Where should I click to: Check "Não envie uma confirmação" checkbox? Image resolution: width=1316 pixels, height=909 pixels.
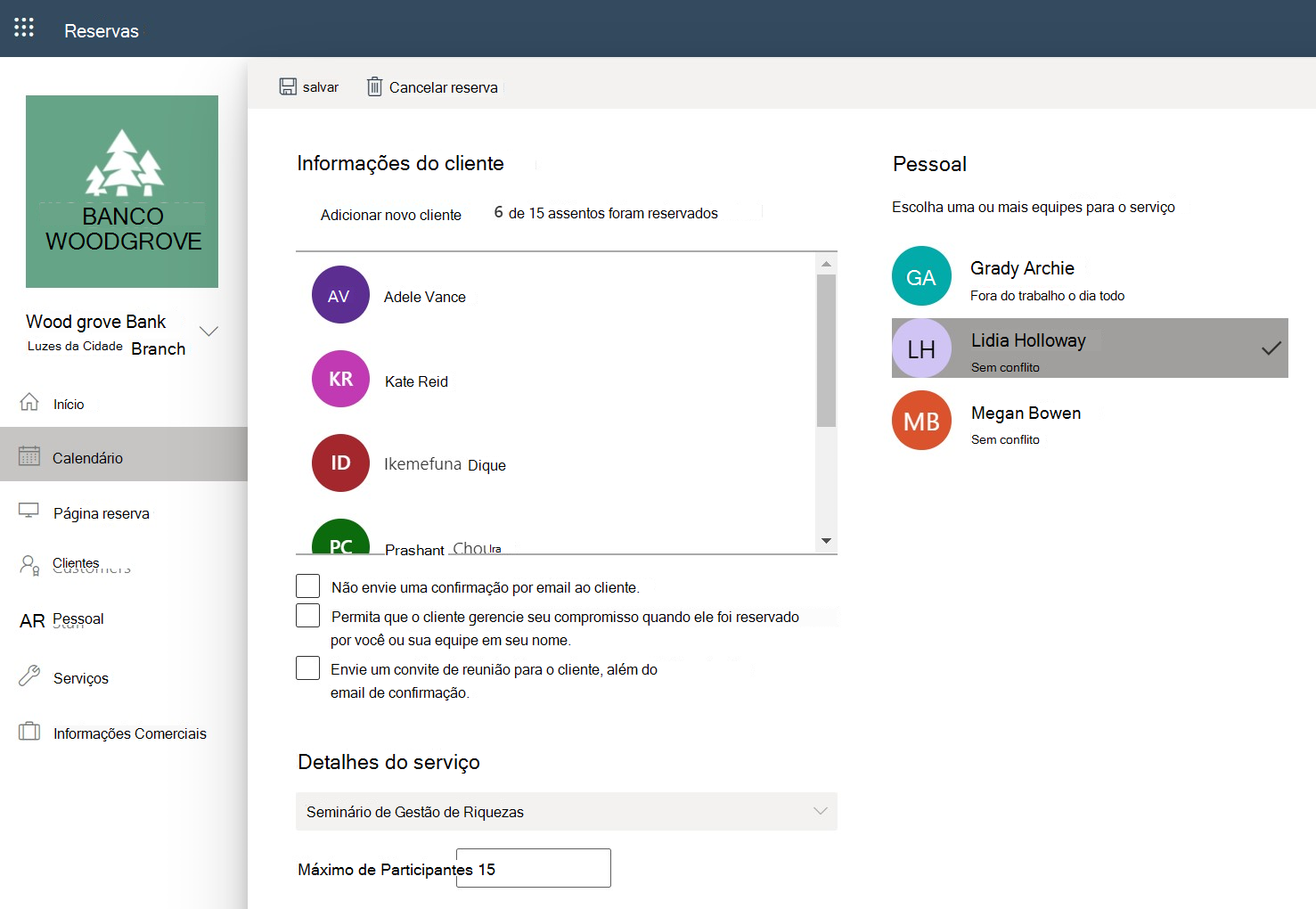tap(307, 586)
